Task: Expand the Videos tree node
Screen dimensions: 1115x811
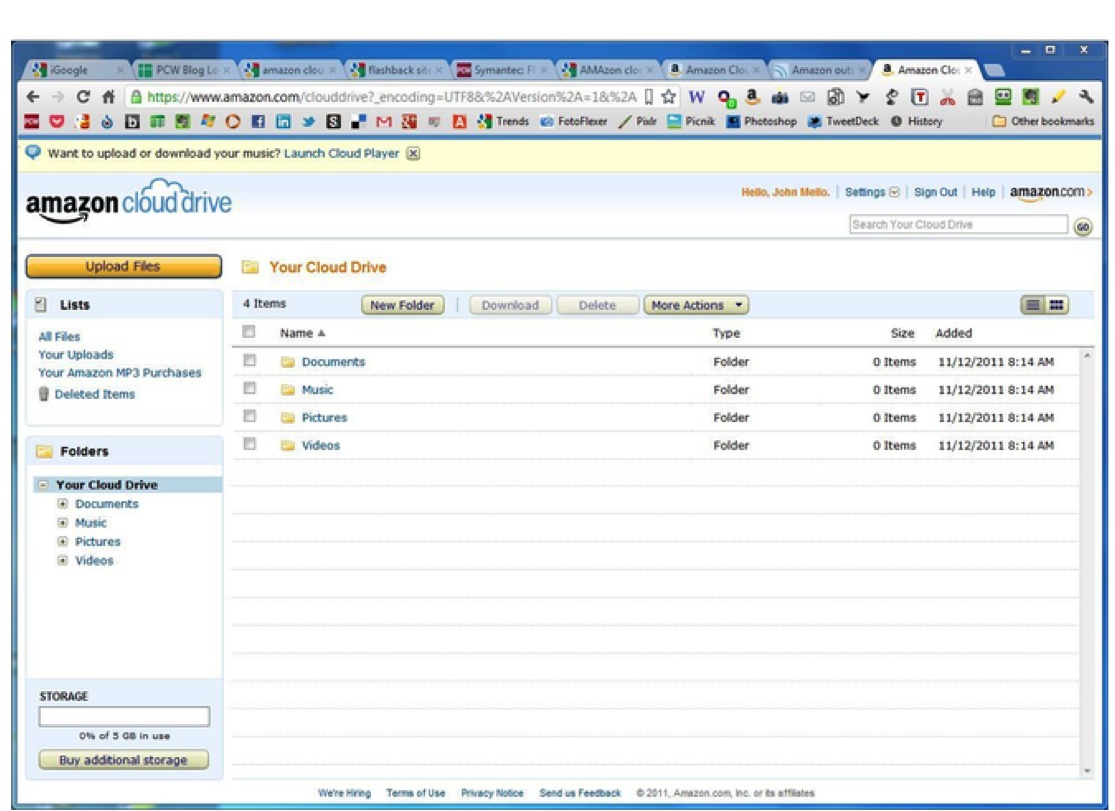Action: pyautogui.click(x=63, y=561)
